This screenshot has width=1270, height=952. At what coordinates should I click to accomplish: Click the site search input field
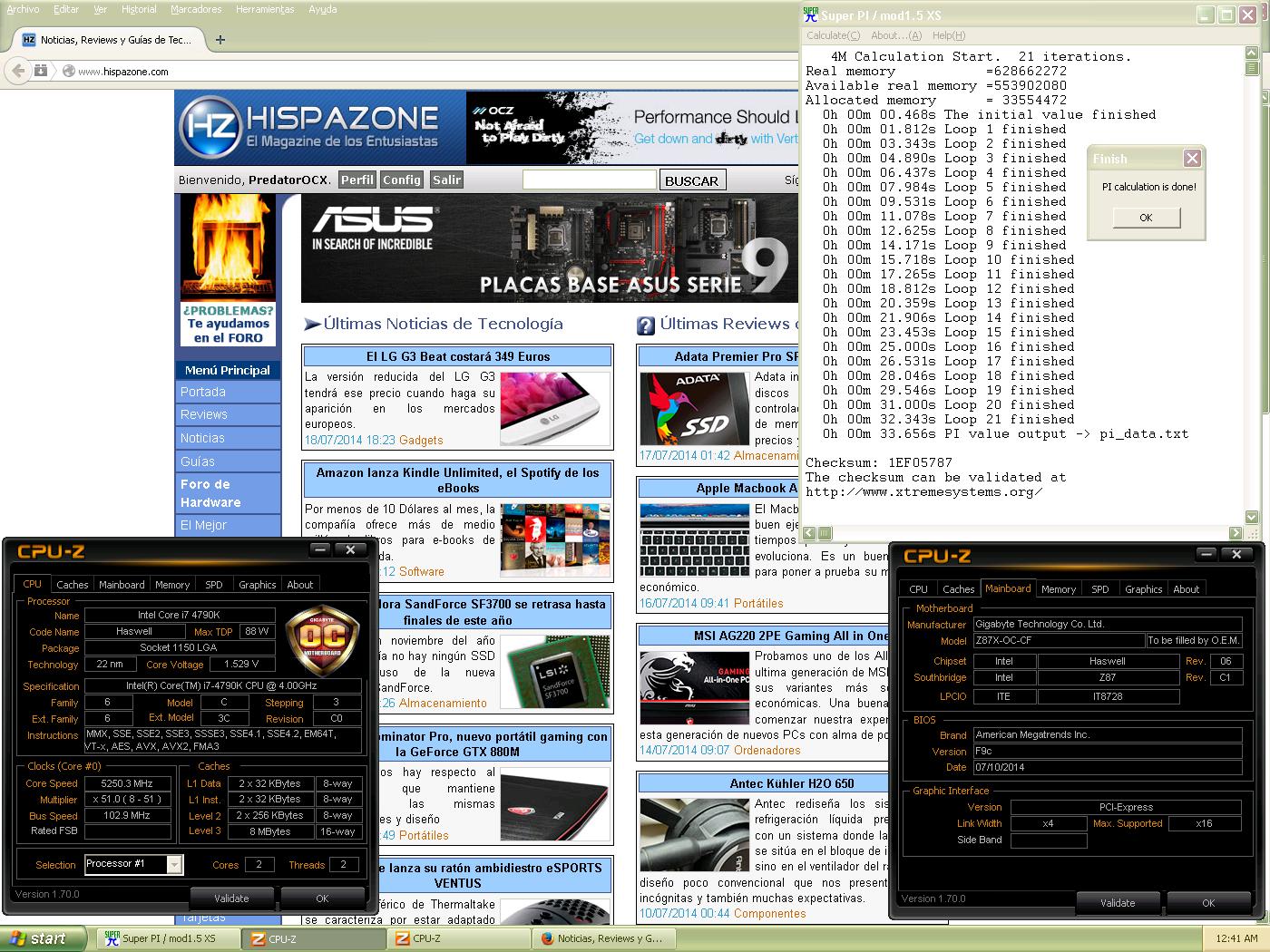click(x=589, y=180)
